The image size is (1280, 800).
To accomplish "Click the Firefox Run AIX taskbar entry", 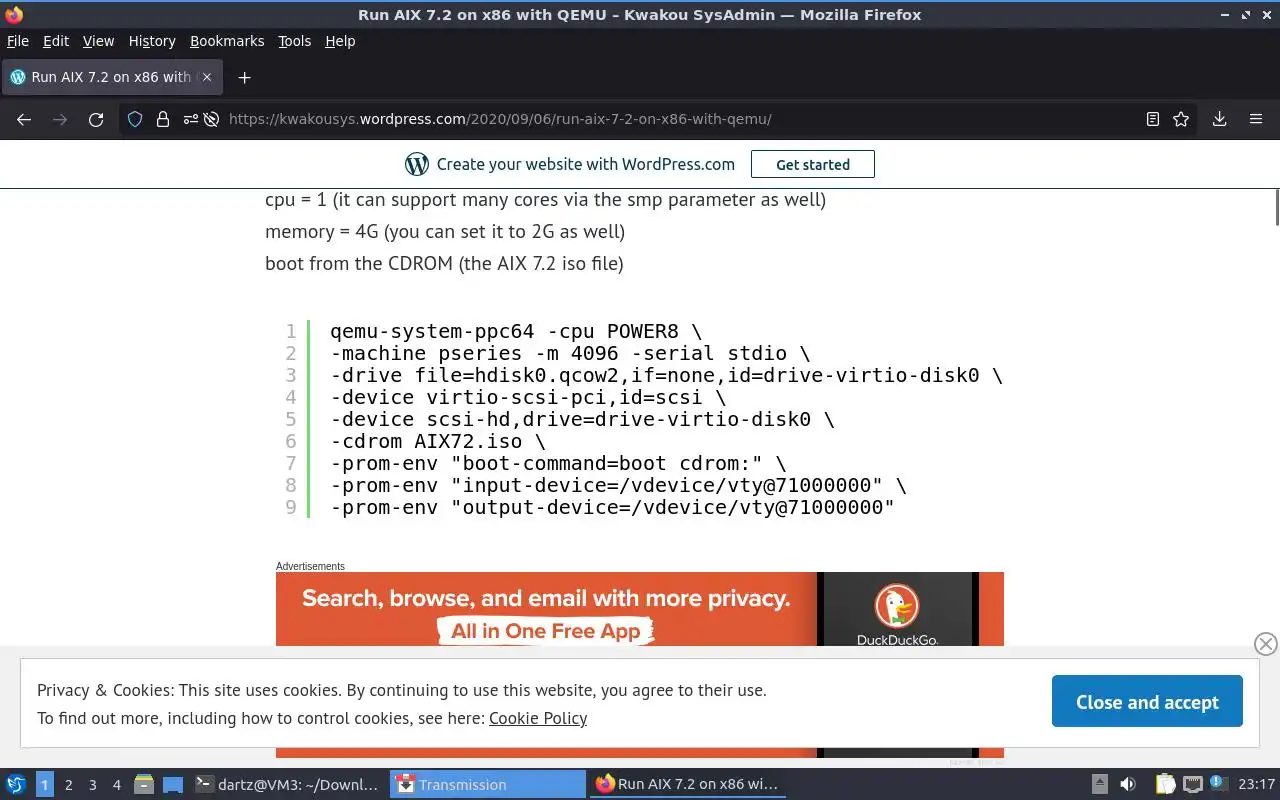I will [688, 784].
